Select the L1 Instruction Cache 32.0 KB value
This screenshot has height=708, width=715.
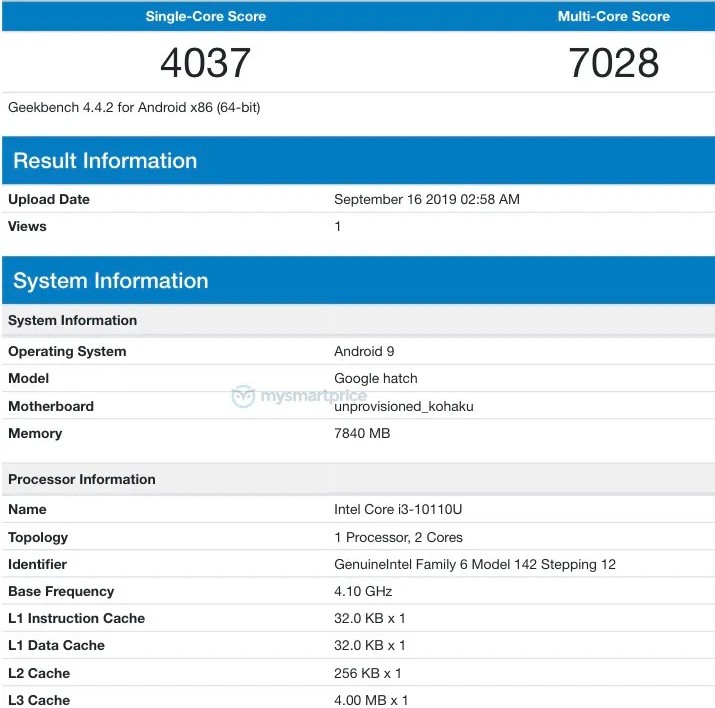tap(369, 618)
